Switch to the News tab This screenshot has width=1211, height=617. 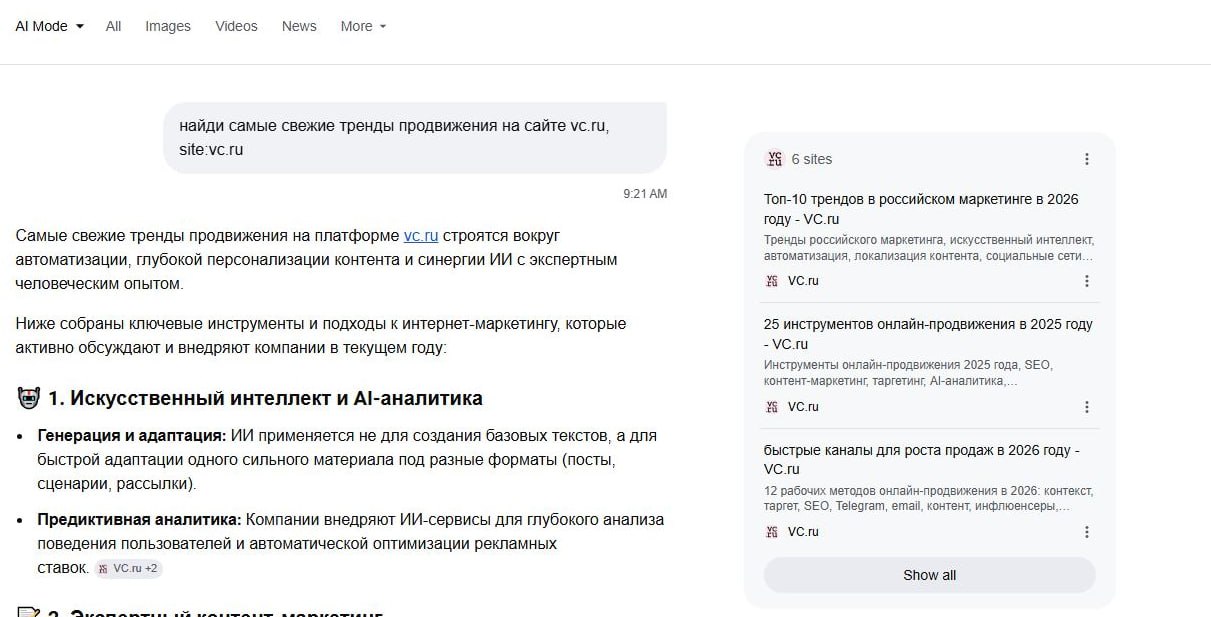(x=299, y=26)
